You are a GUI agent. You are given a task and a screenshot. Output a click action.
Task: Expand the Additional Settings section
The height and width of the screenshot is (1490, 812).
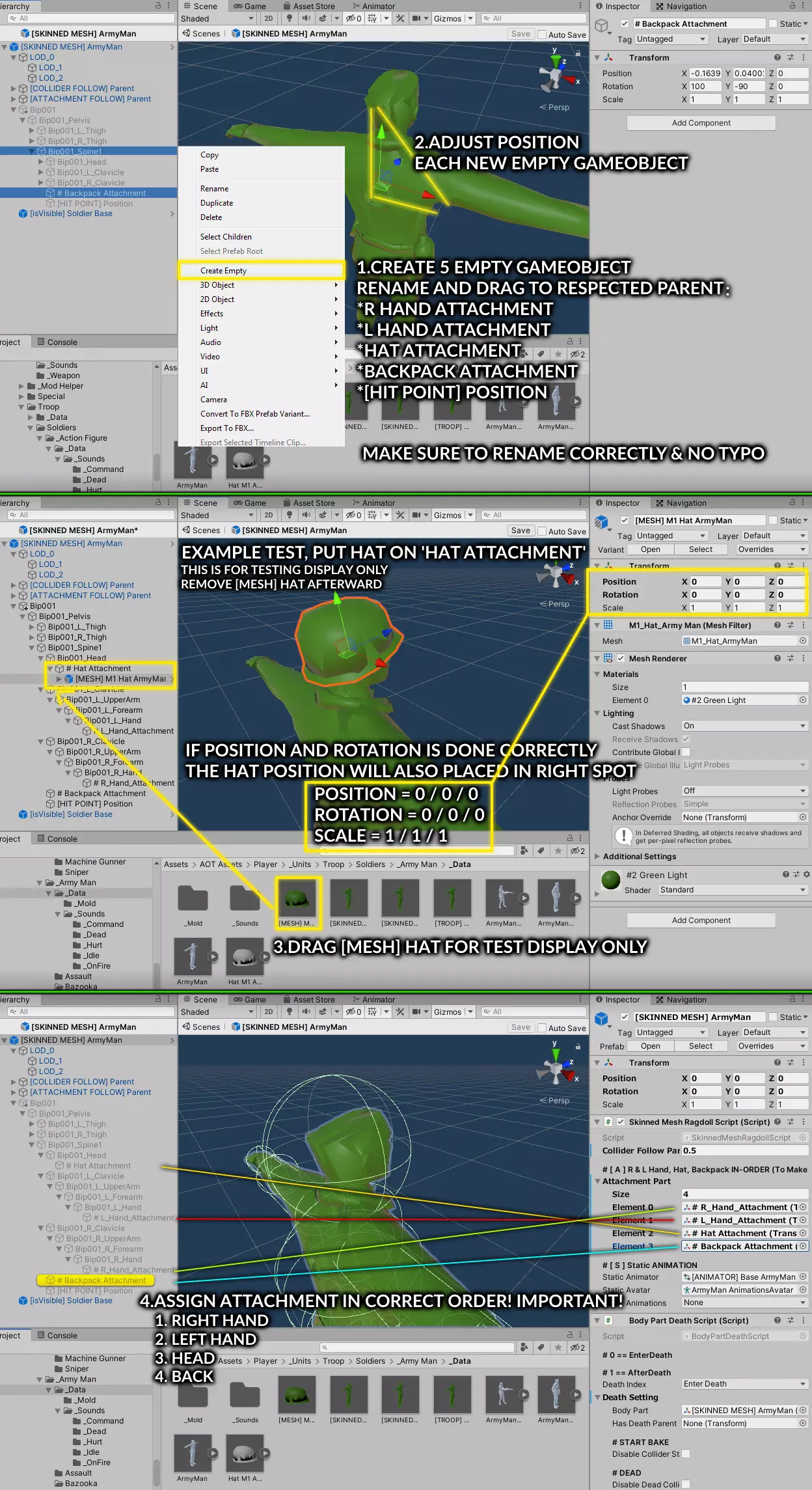point(597,857)
